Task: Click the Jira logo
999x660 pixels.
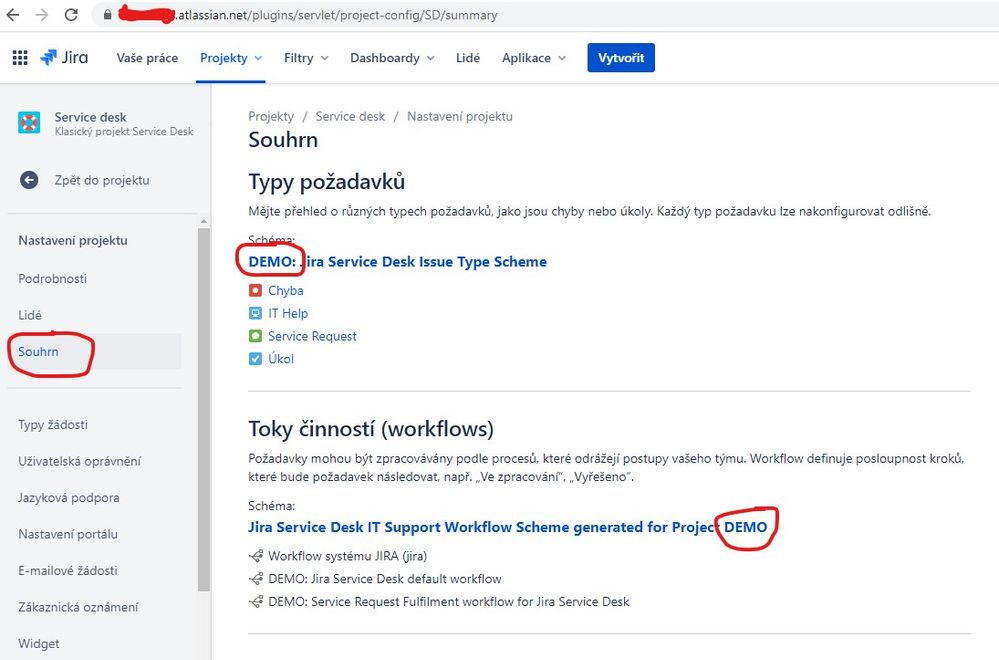Action: tap(63, 57)
